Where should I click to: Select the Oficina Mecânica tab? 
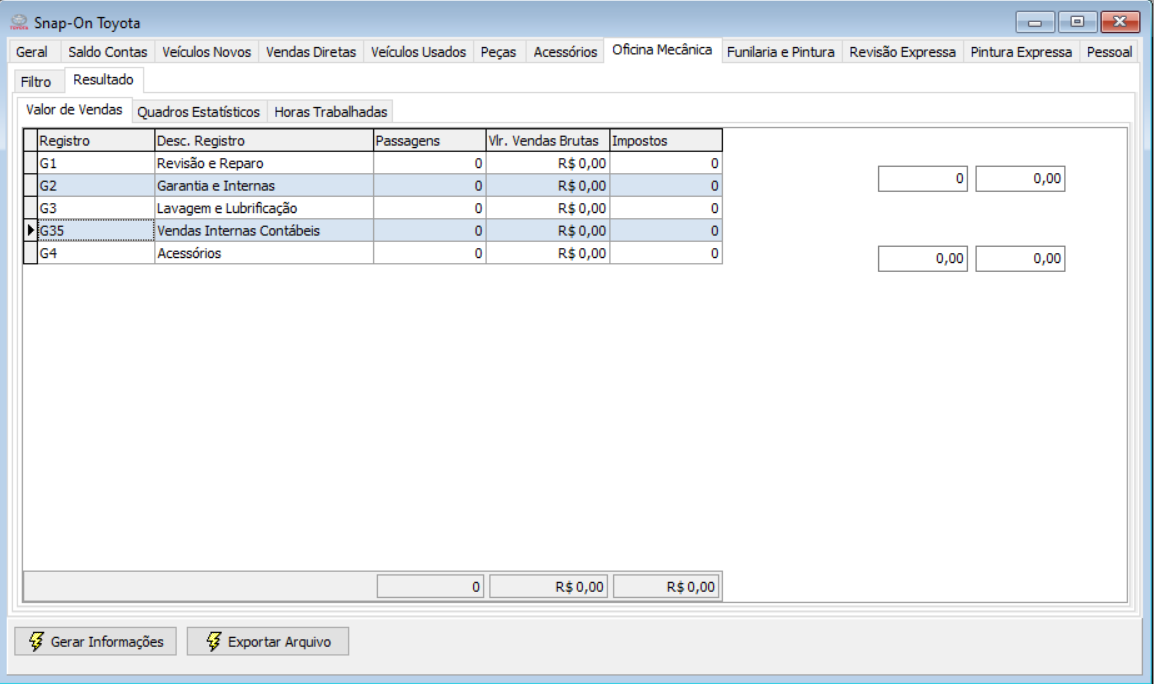(x=662, y=50)
